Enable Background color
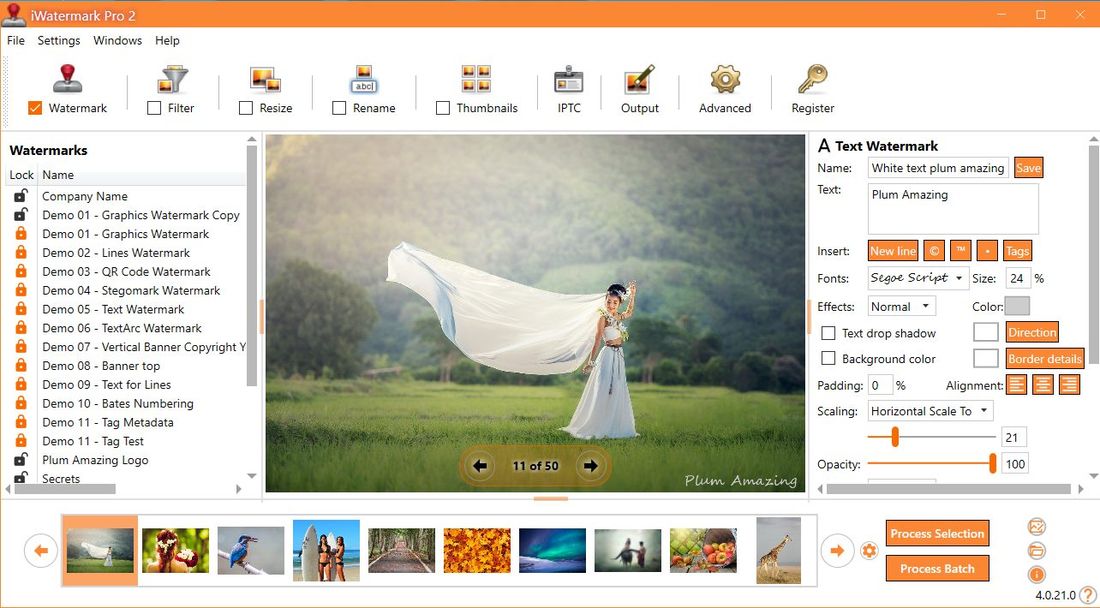The width and height of the screenshot is (1100, 608). point(828,358)
